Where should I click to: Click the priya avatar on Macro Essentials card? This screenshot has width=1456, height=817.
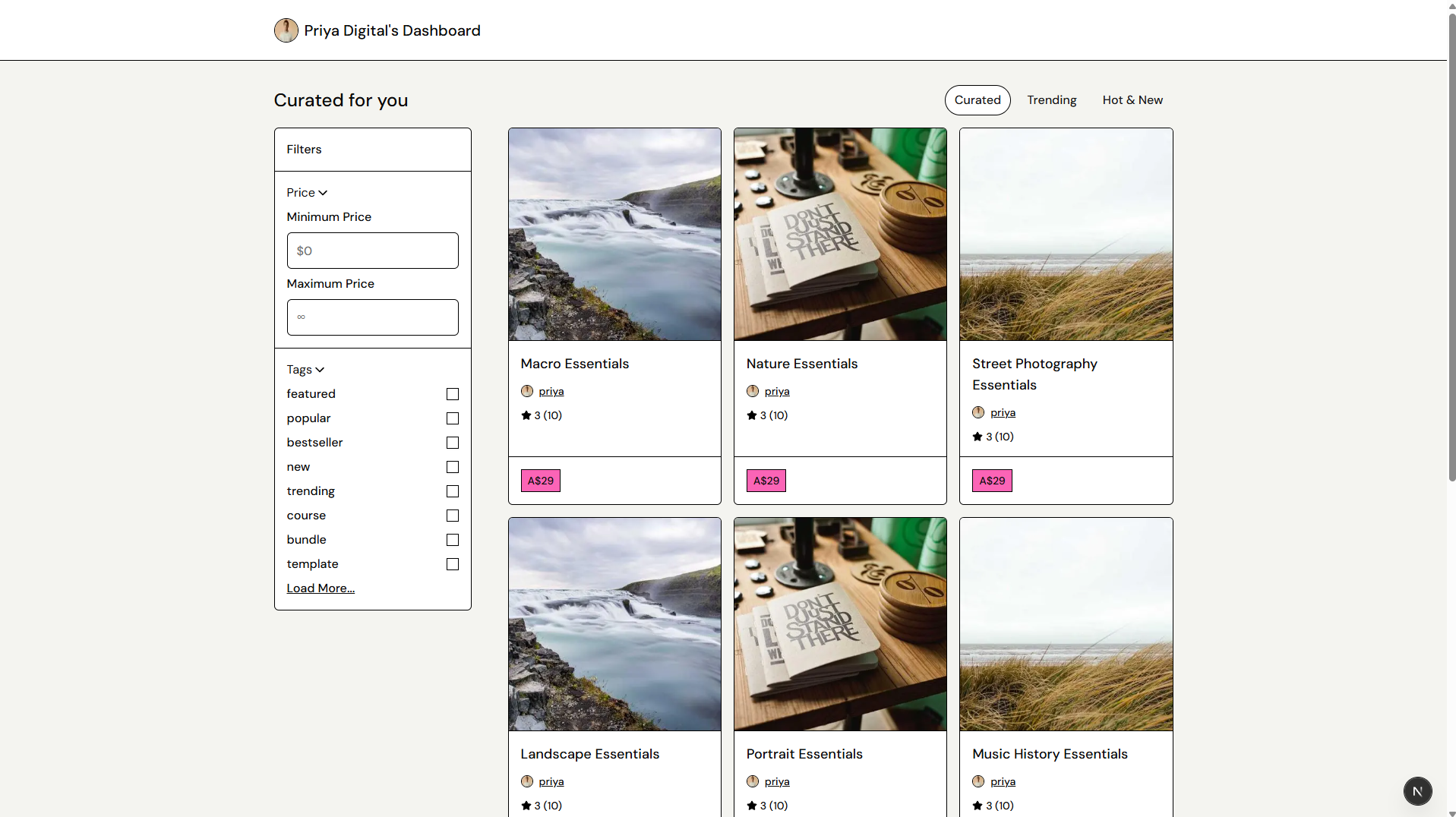click(527, 391)
